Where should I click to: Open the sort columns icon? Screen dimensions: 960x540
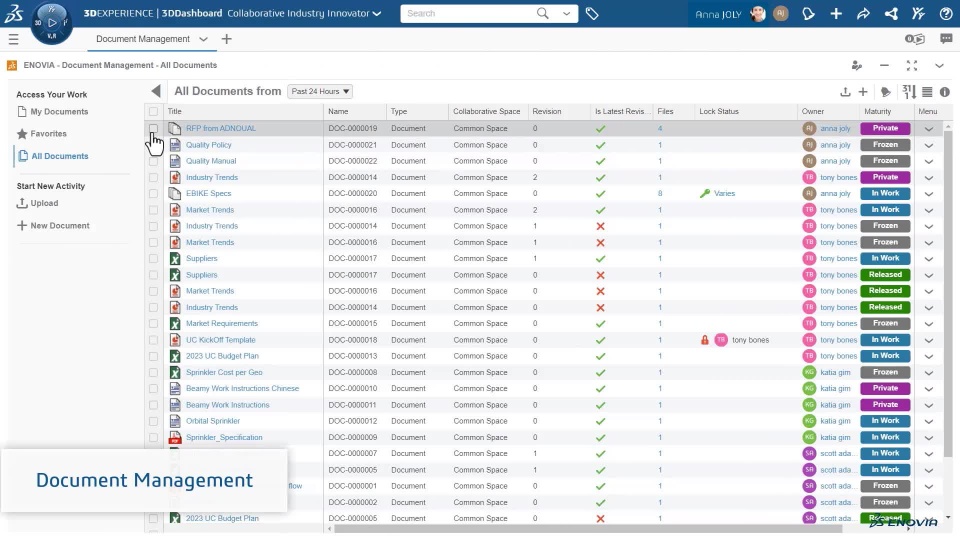point(909,92)
